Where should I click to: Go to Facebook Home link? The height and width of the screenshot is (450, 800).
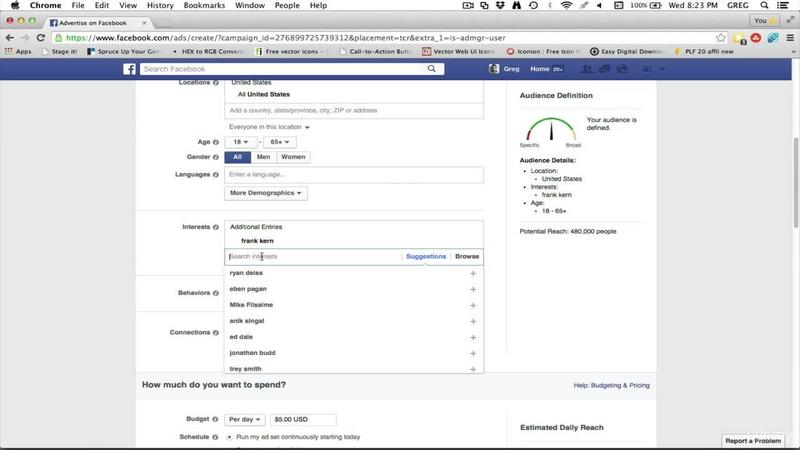[539, 69]
